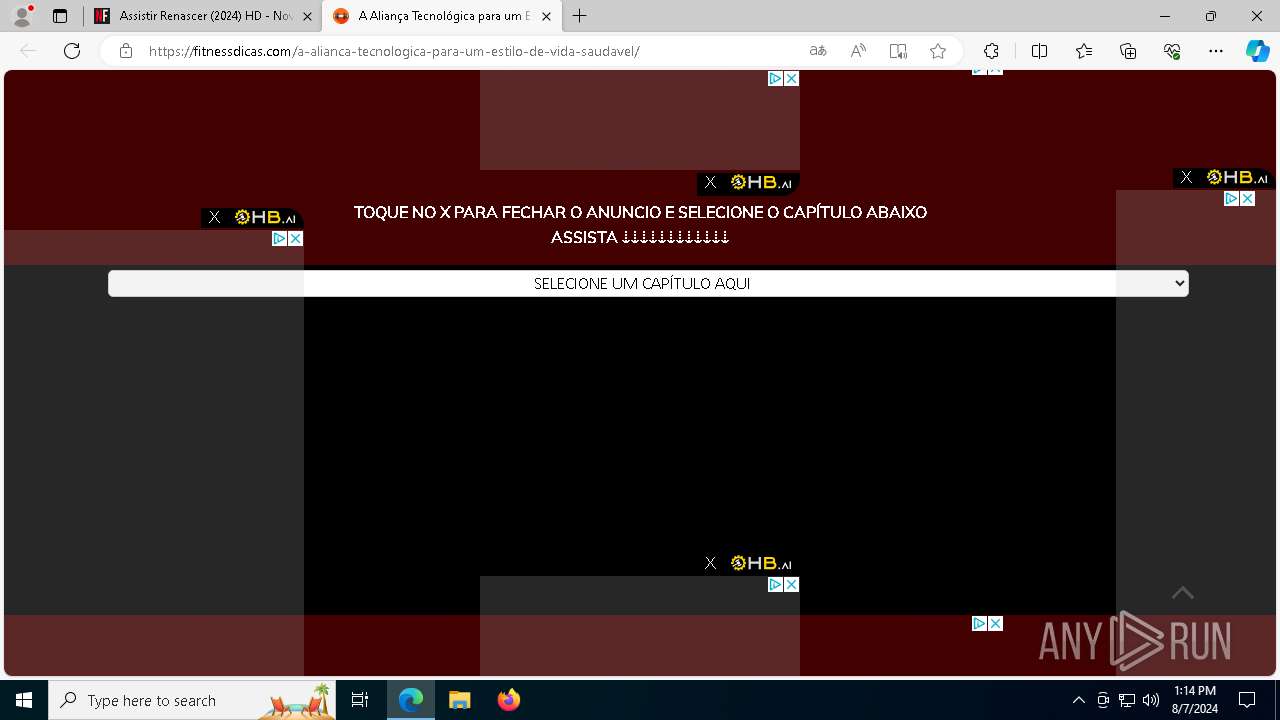Open the Copilot sidebar

click(x=1258, y=51)
